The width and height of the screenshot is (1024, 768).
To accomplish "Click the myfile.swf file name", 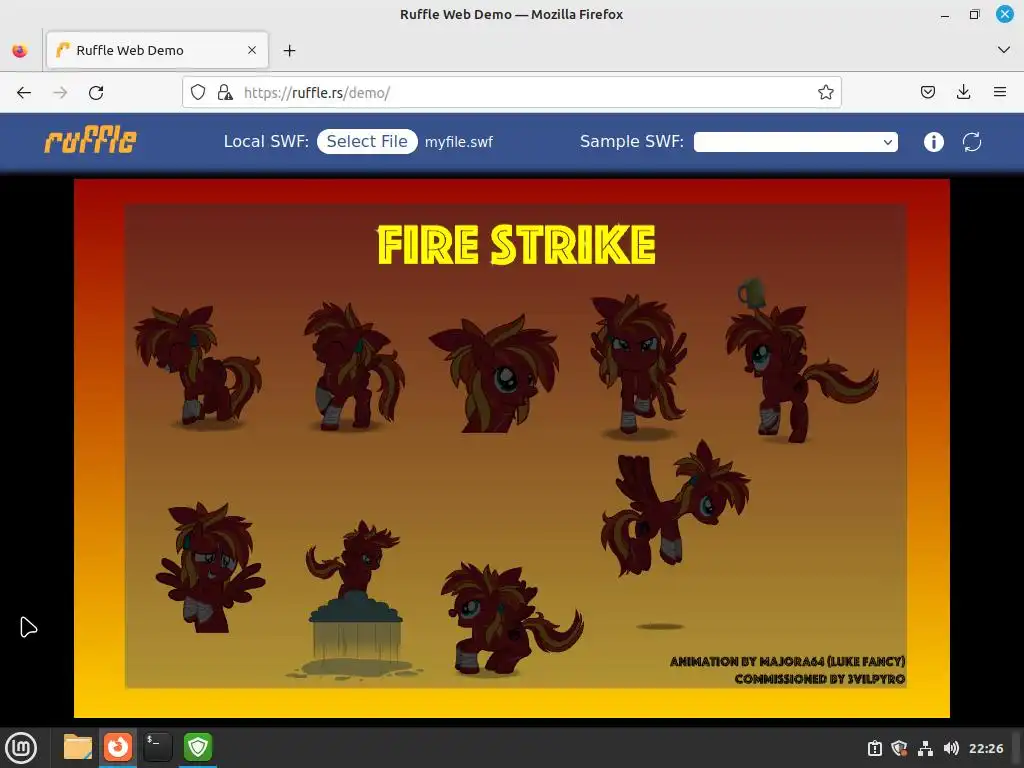I will (x=458, y=142).
